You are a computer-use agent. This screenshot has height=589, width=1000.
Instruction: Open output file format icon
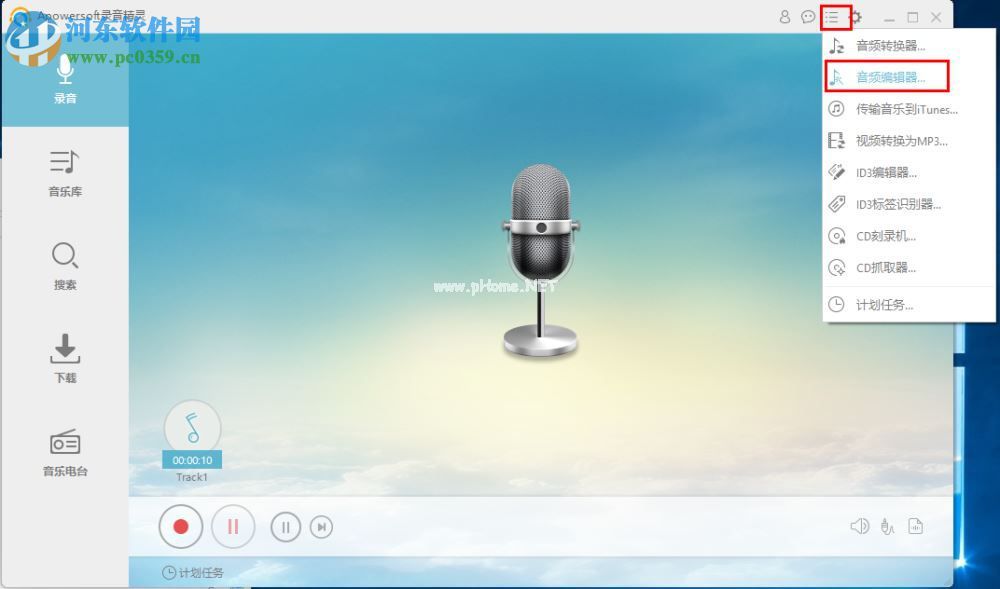[x=916, y=527]
